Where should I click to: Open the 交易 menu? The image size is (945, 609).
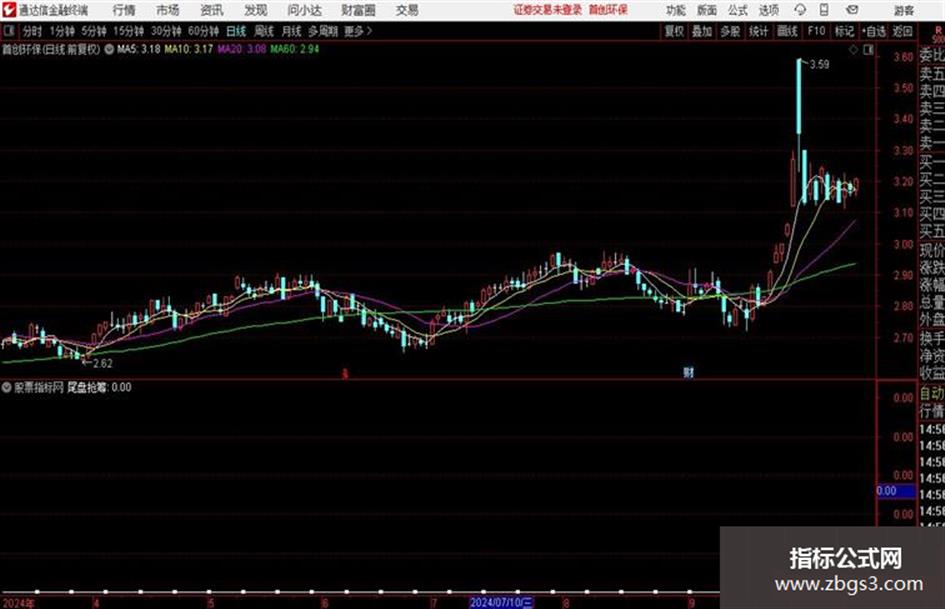coord(407,10)
